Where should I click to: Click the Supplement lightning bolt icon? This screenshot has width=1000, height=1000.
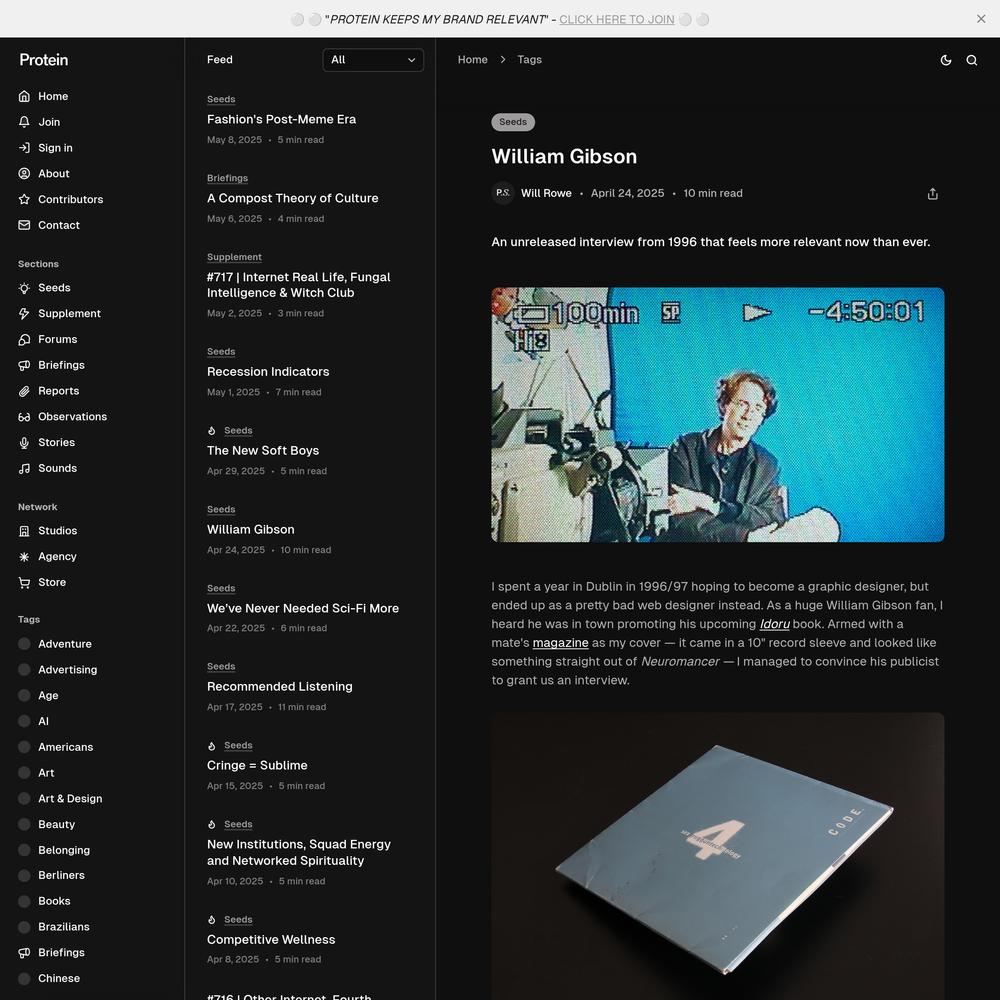tap(24, 314)
